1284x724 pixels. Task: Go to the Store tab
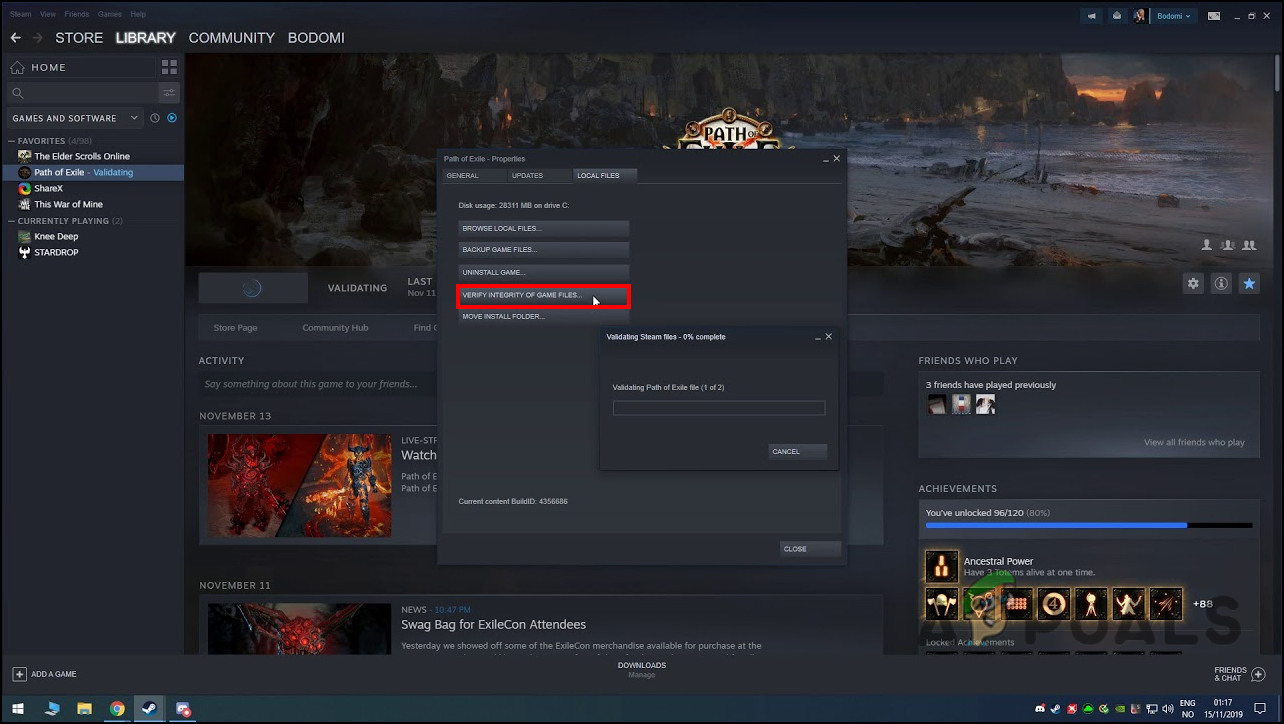point(79,38)
